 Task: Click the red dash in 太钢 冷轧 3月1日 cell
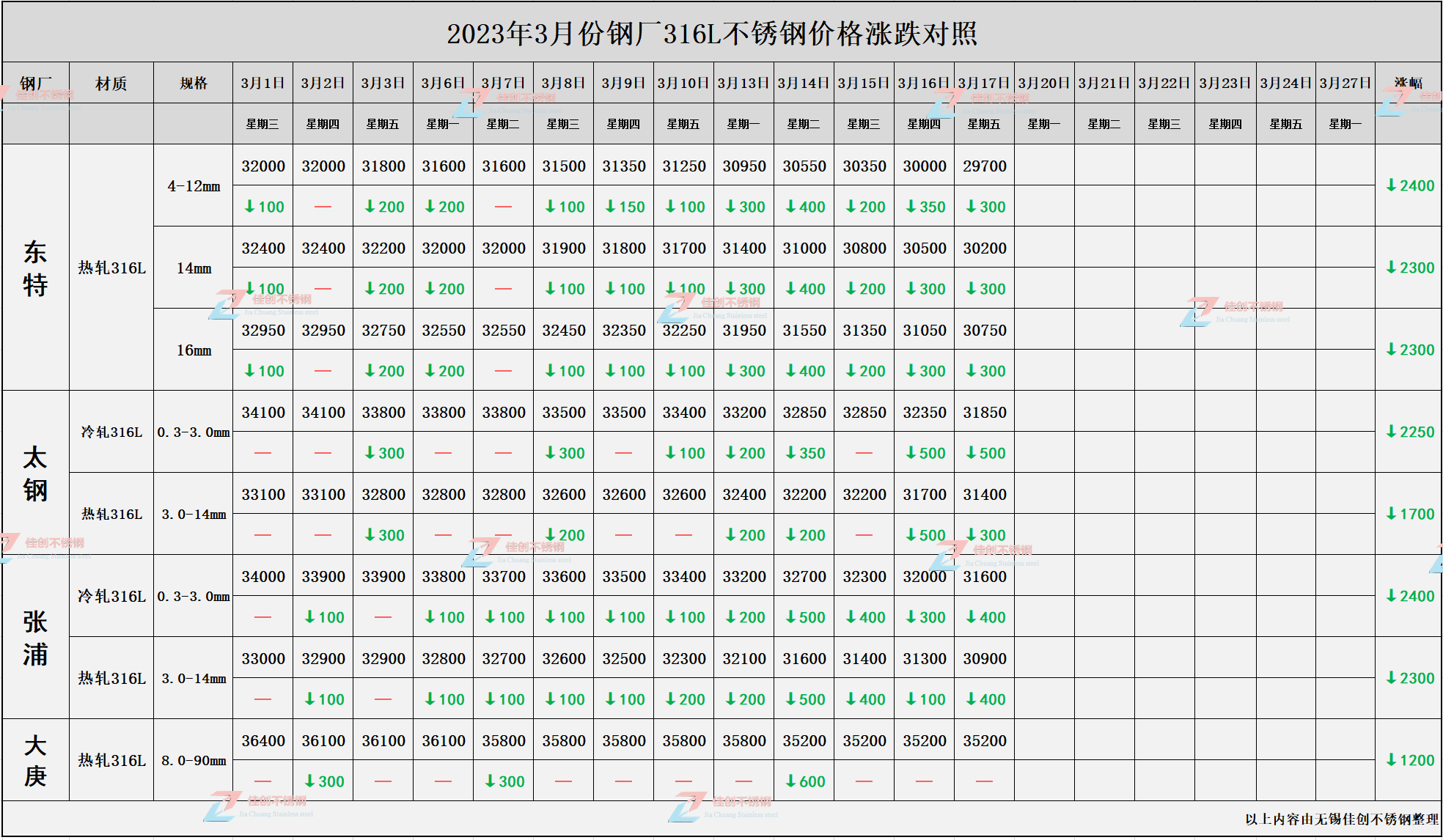(262, 453)
